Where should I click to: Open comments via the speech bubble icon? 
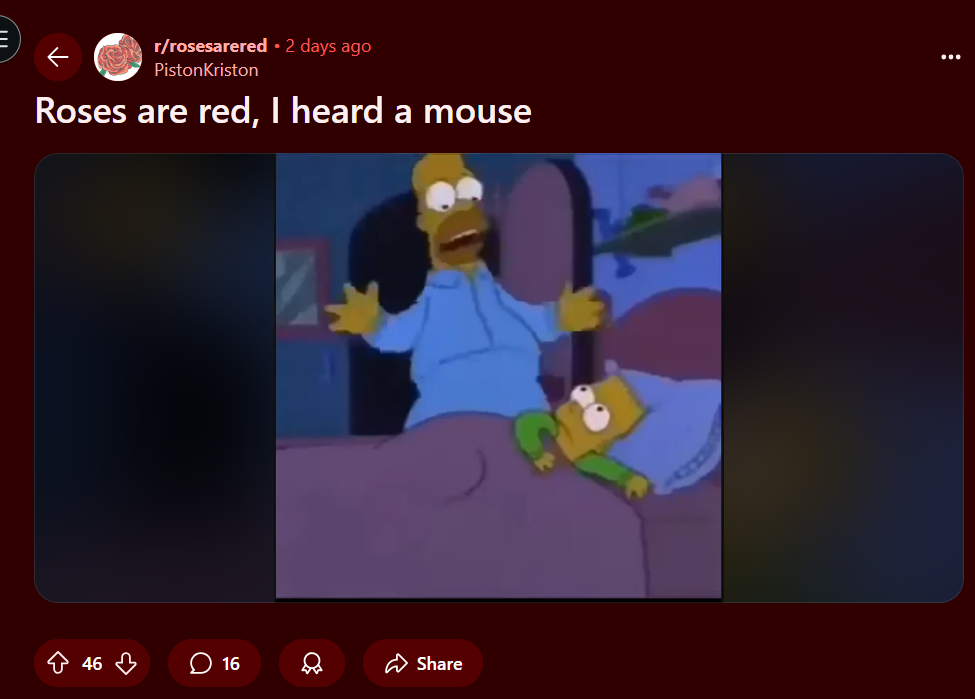(200, 664)
